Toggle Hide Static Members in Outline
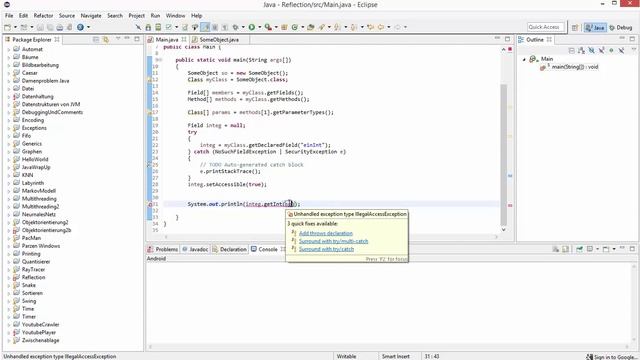 [x=601, y=50]
